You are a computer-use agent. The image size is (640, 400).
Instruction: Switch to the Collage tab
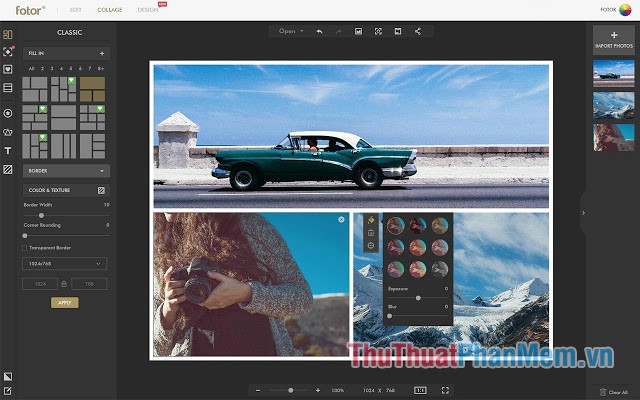109,10
